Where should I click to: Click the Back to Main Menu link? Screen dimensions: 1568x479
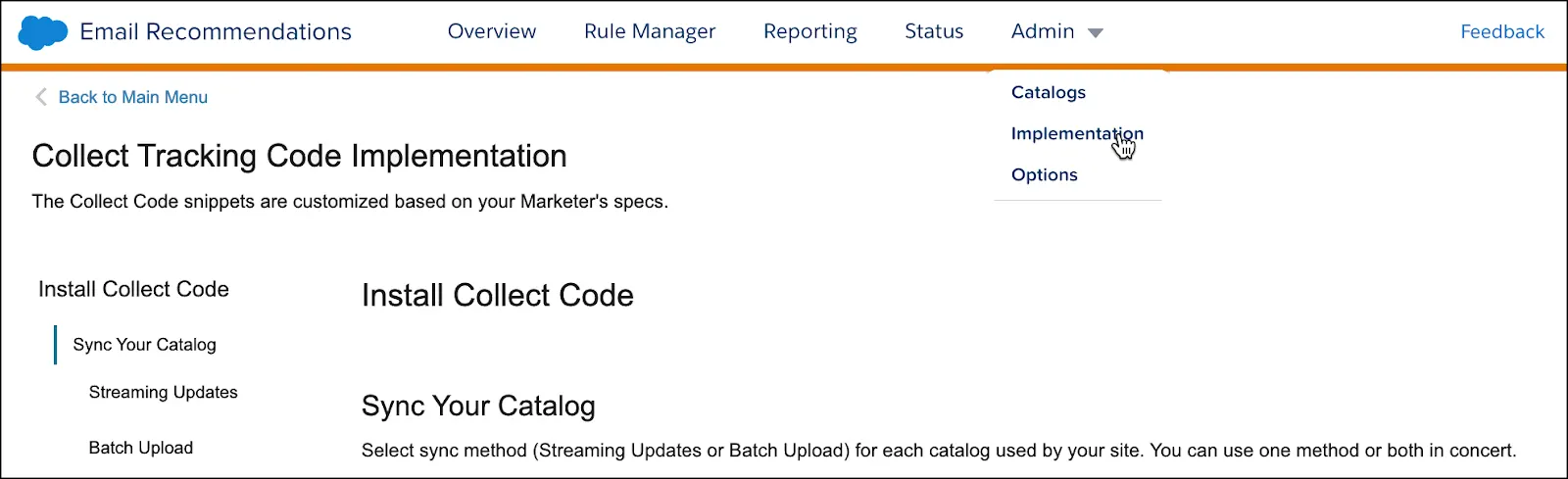tap(133, 97)
